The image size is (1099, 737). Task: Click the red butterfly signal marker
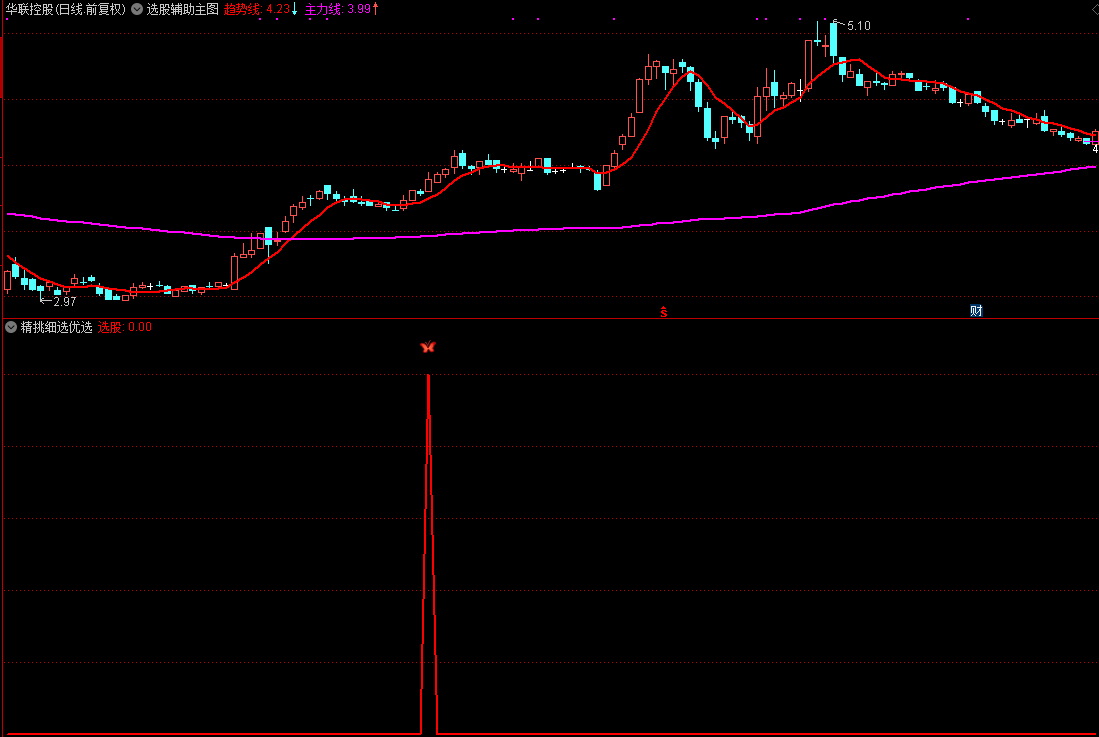428,347
